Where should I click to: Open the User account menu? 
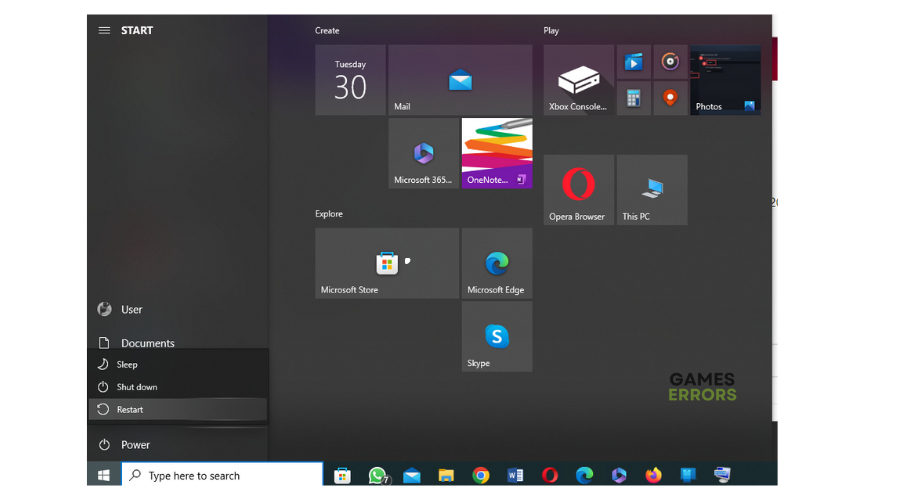click(177, 309)
